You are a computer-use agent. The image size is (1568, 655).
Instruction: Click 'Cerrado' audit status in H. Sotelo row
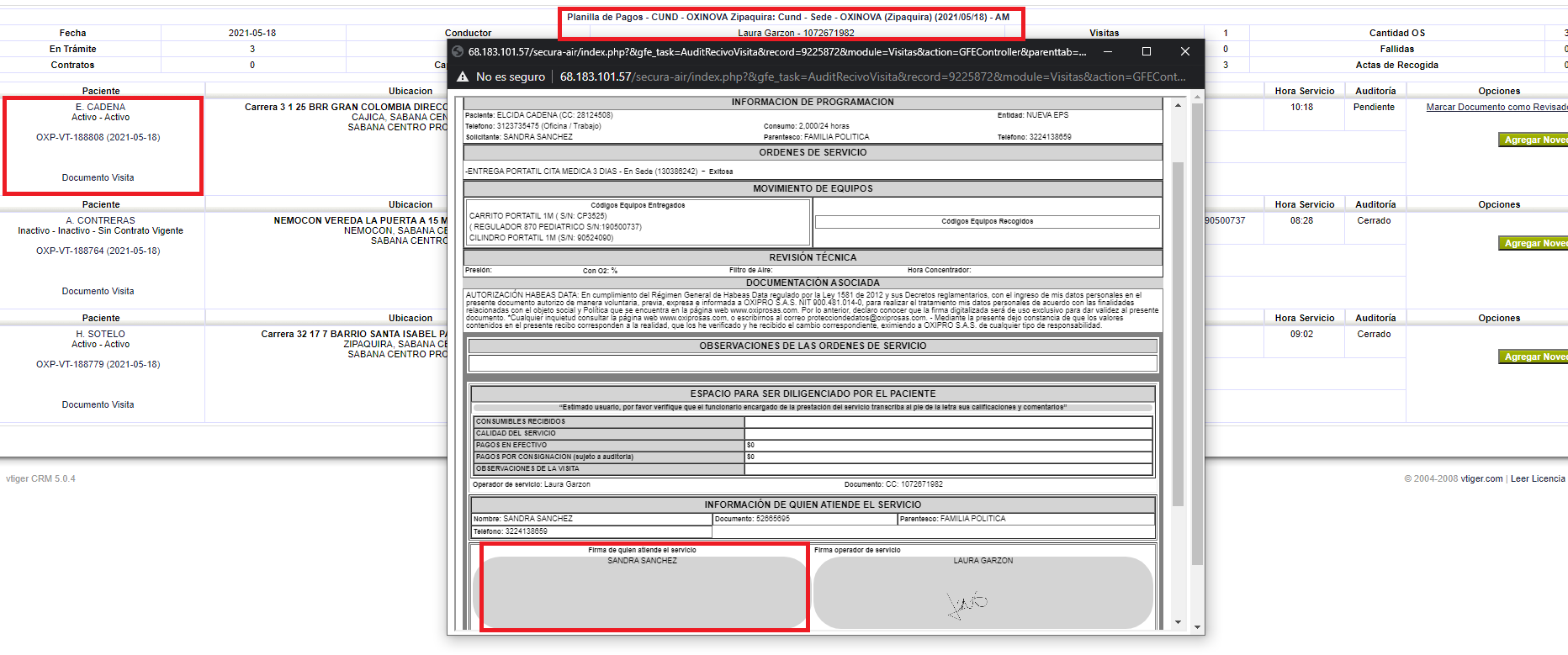click(1374, 334)
